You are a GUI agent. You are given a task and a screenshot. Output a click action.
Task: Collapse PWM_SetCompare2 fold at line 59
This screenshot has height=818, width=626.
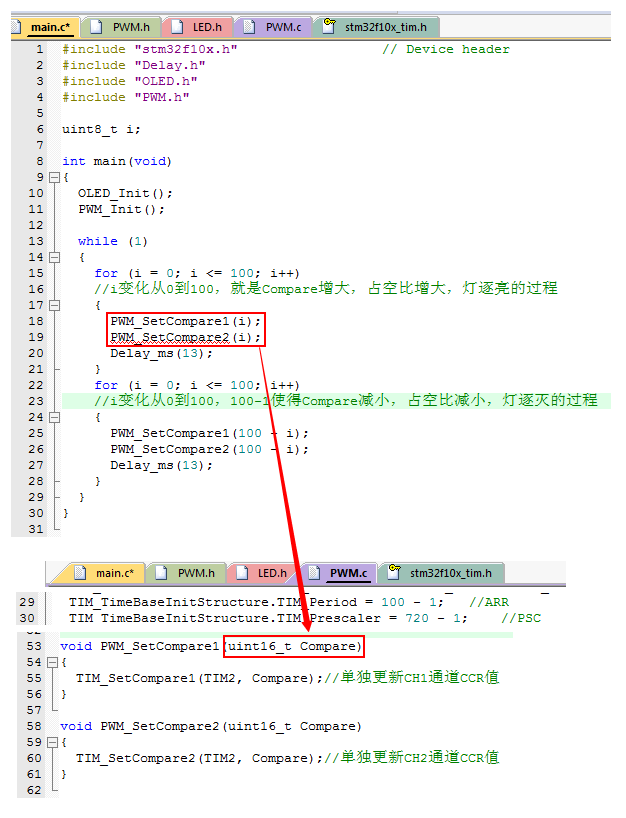pos(52,742)
